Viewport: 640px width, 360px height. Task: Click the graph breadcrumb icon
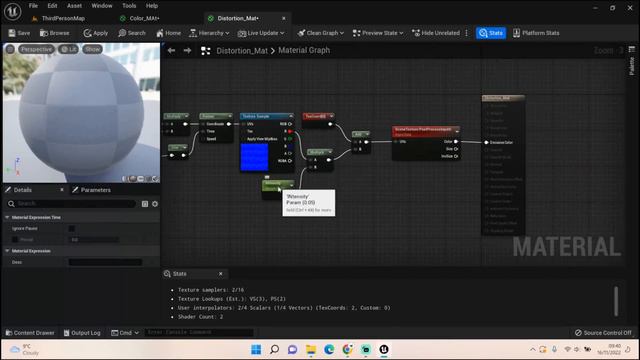(x=206, y=51)
